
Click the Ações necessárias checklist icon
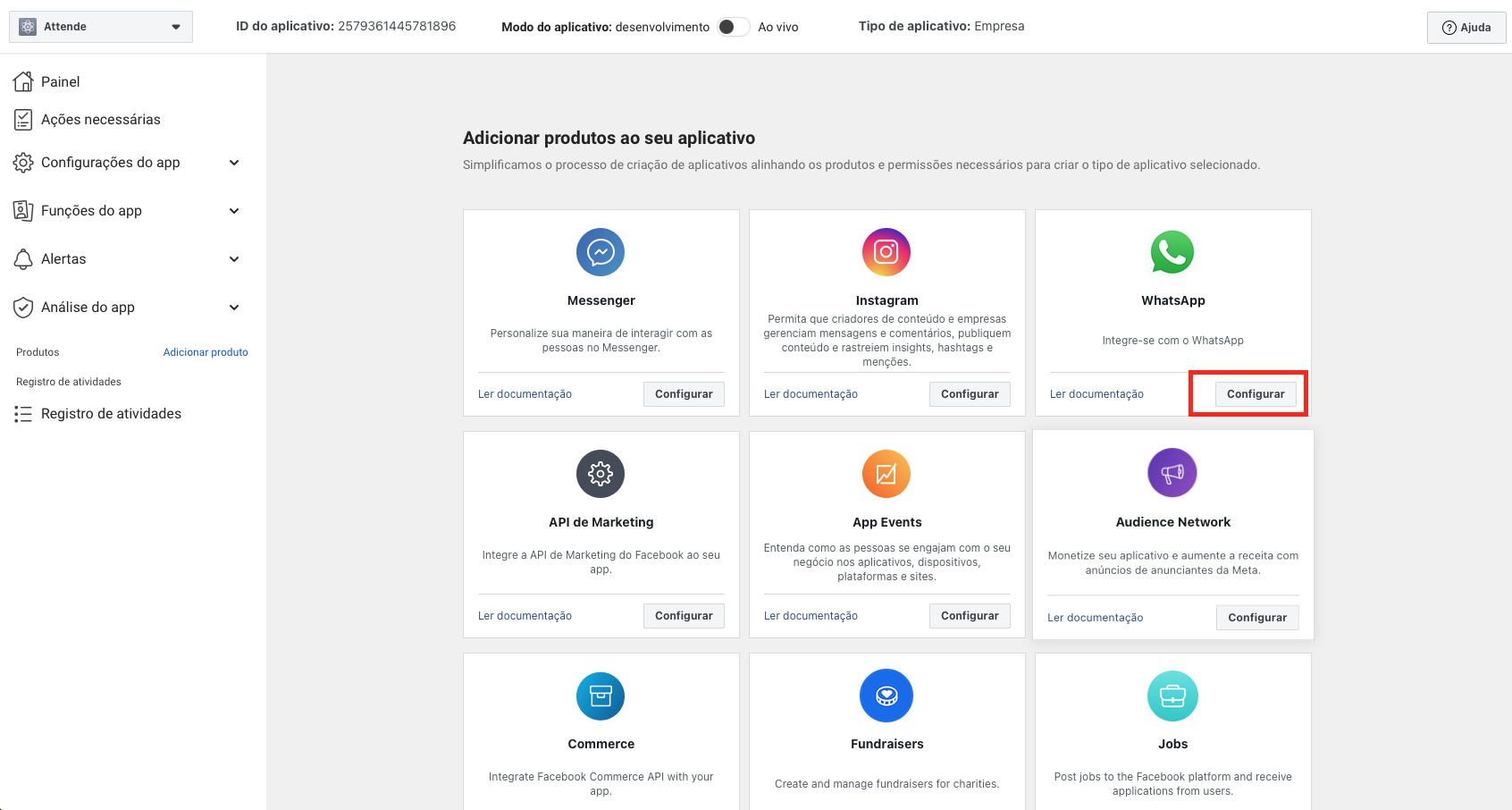(x=23, y=119)
